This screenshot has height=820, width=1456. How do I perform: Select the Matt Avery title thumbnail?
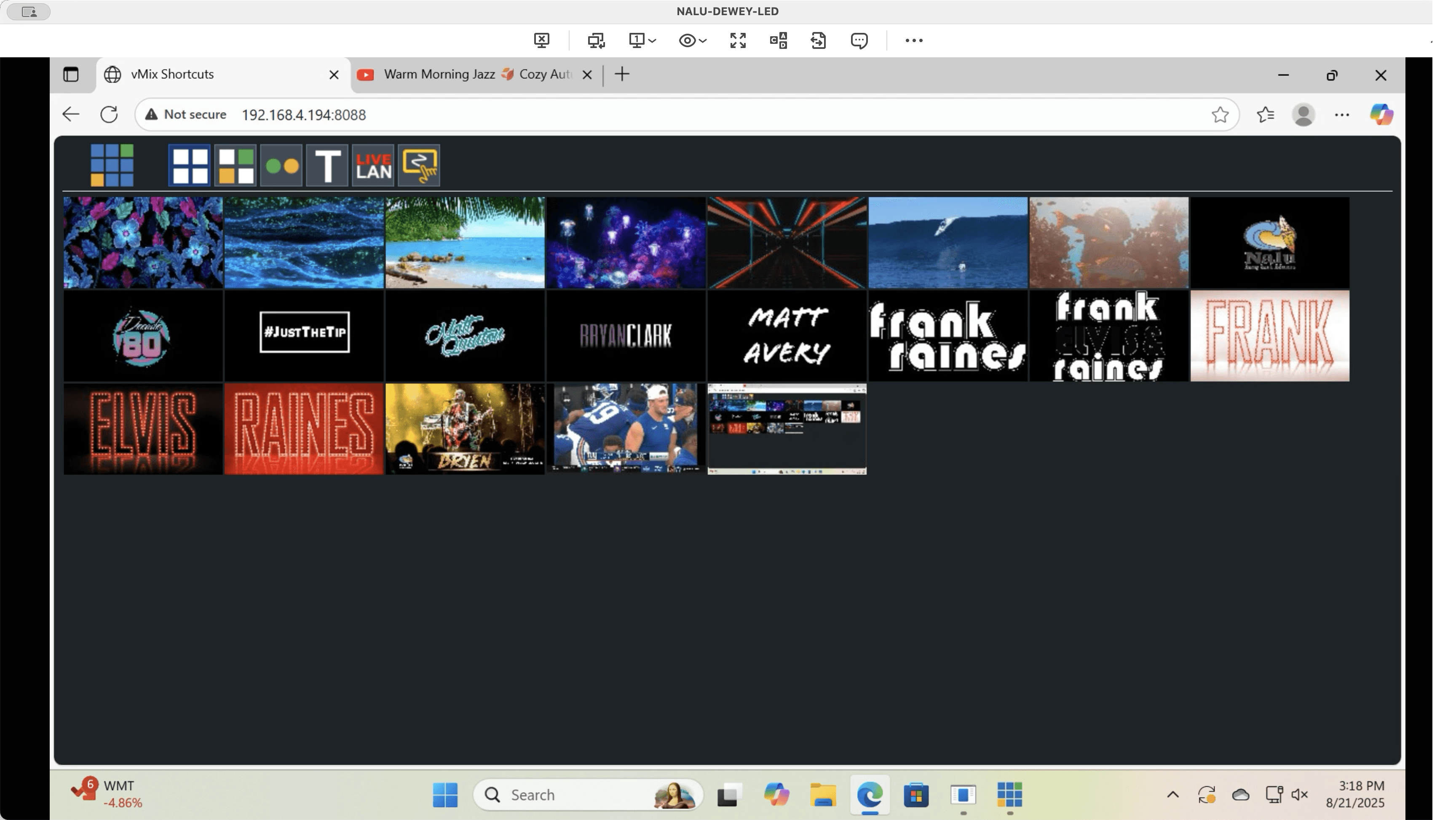787,336
